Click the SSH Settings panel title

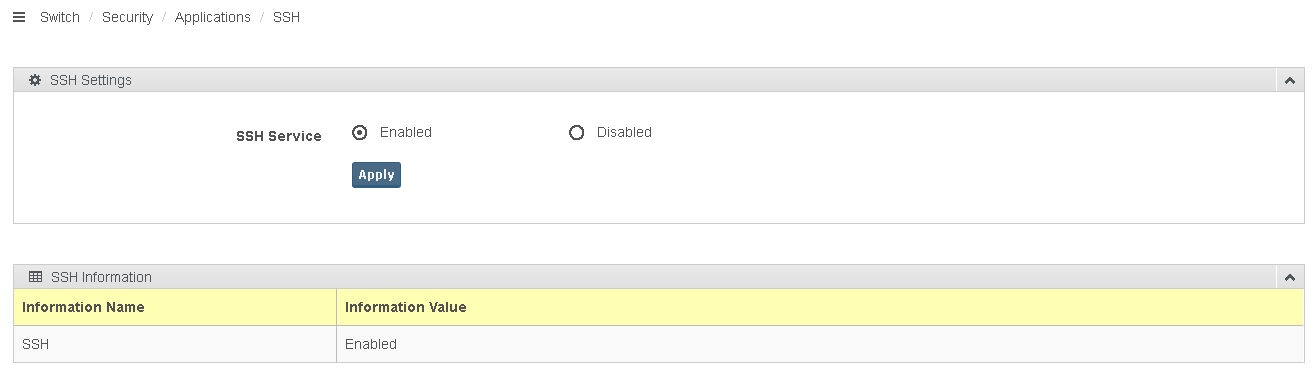(91, 80)
